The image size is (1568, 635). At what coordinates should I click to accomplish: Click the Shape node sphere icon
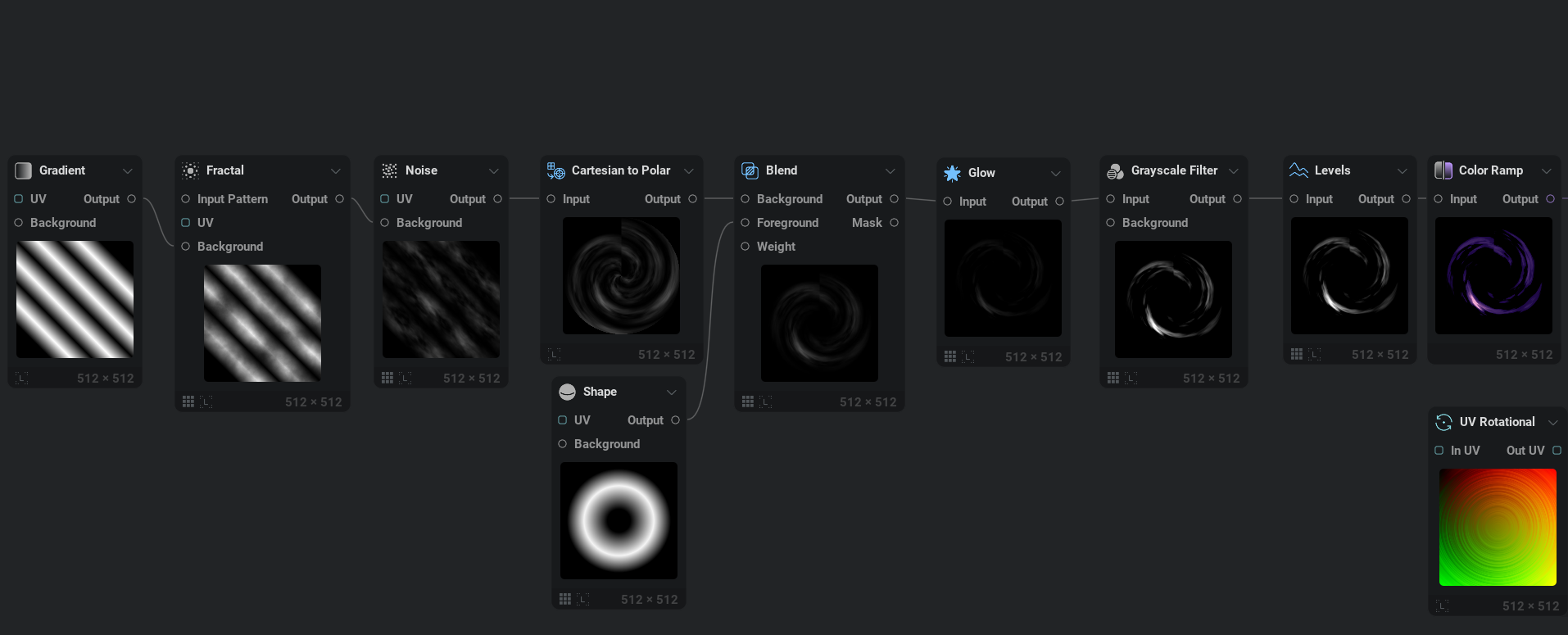click(x=567, y=392)
